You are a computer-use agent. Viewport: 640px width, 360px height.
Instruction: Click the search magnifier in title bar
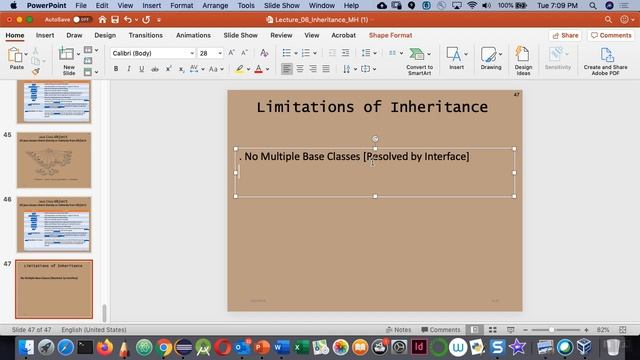click(608, 20)
